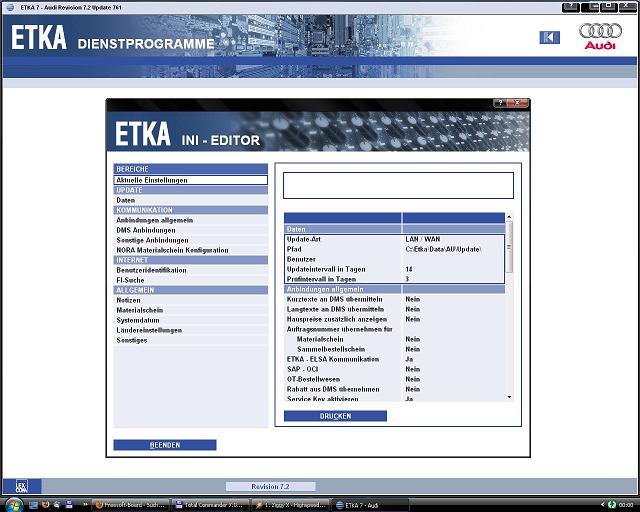This screenshot has height=512, width=640.
Task: Switch to Total Commander taskbar window
Action: tap(210, 505)
